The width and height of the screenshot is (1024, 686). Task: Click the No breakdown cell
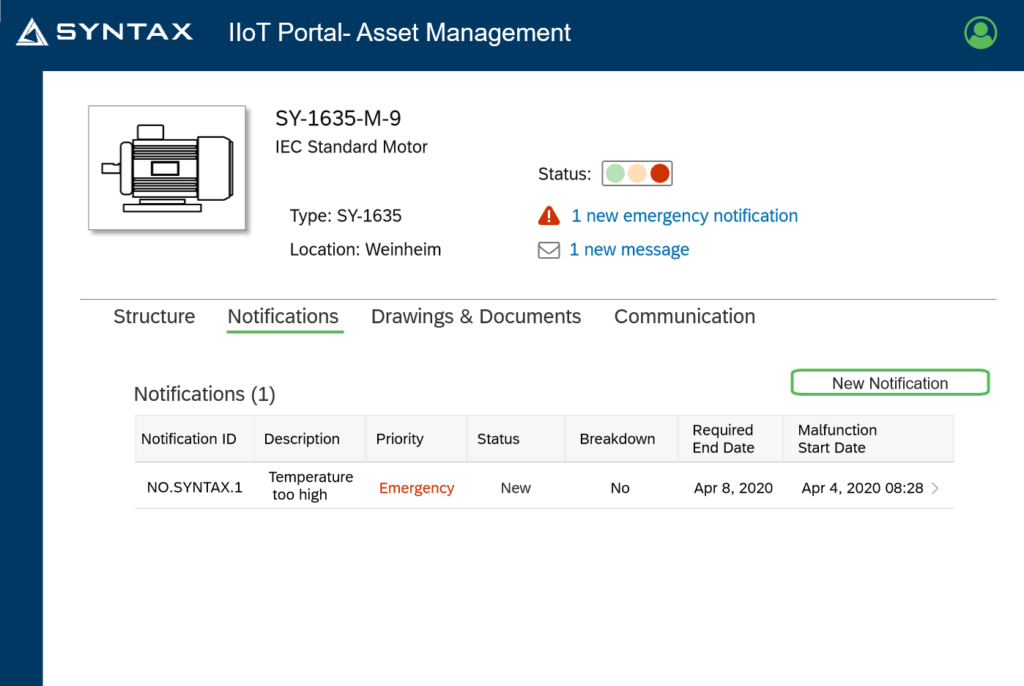620,488
